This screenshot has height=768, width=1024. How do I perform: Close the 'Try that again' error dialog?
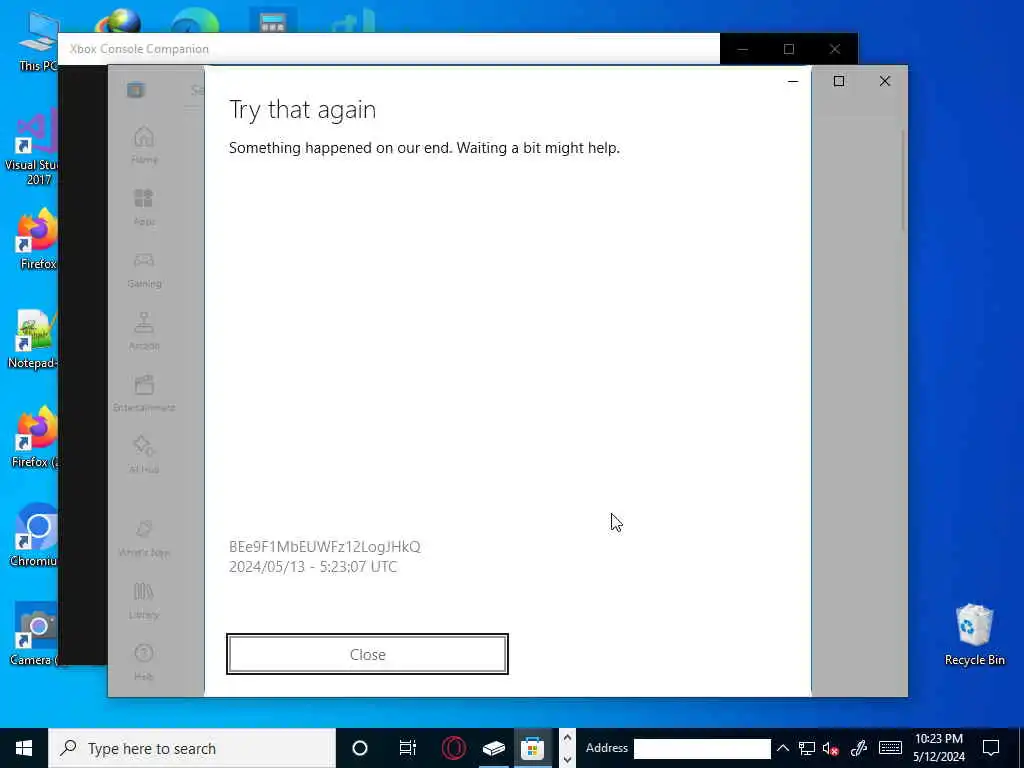coord(367,654)
